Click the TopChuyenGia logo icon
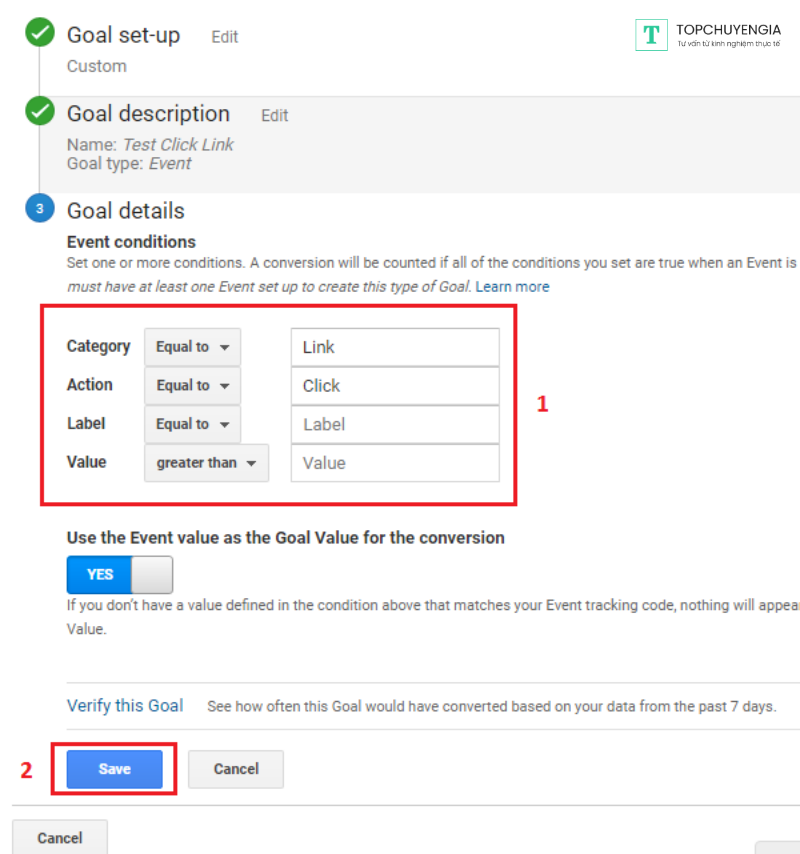Screen dimensions: 800x854 coord(651,35)
